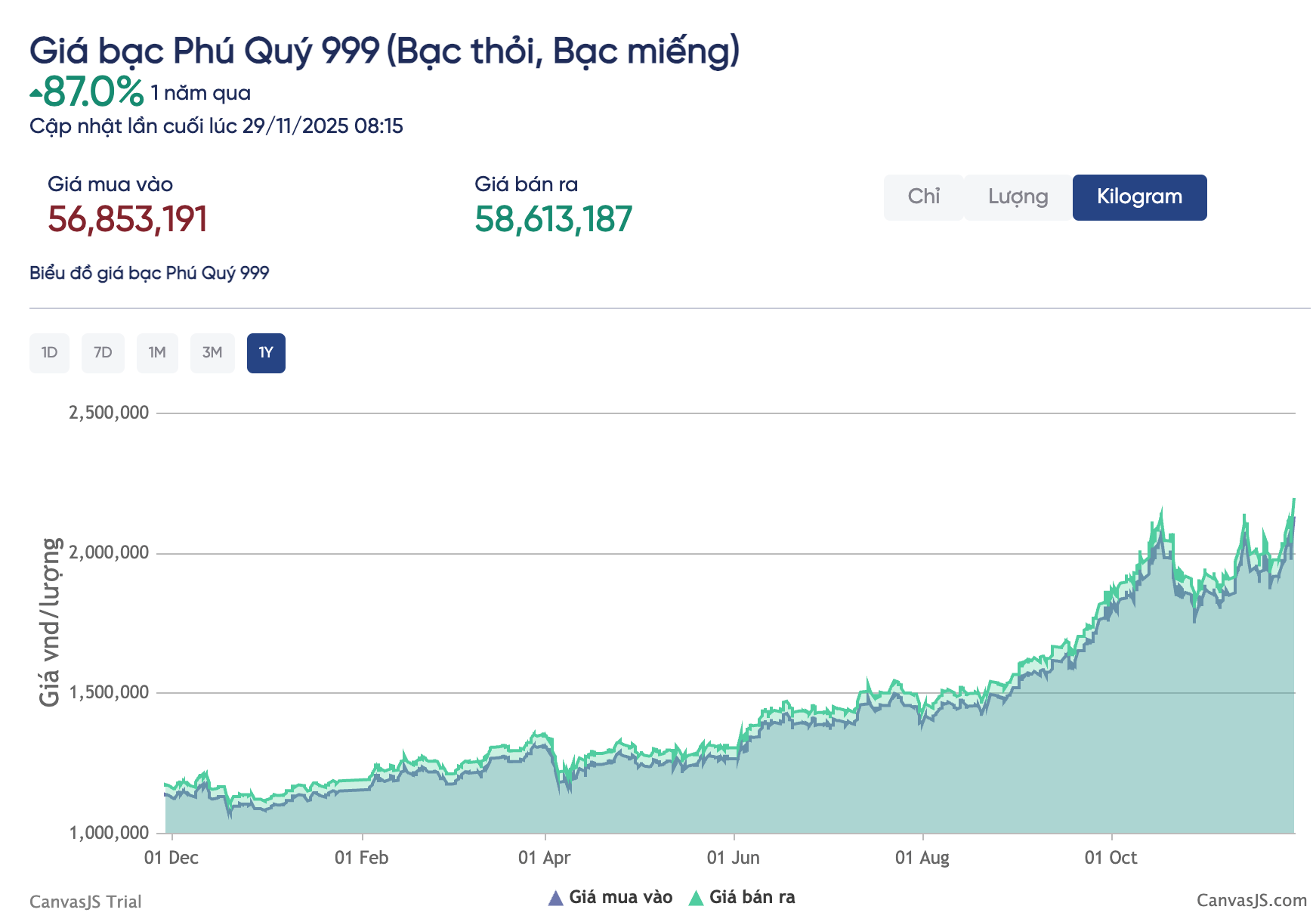Click the sell price value 58,613,187
This screenshot has width=1316, height=922.
[x=553, y=219]
